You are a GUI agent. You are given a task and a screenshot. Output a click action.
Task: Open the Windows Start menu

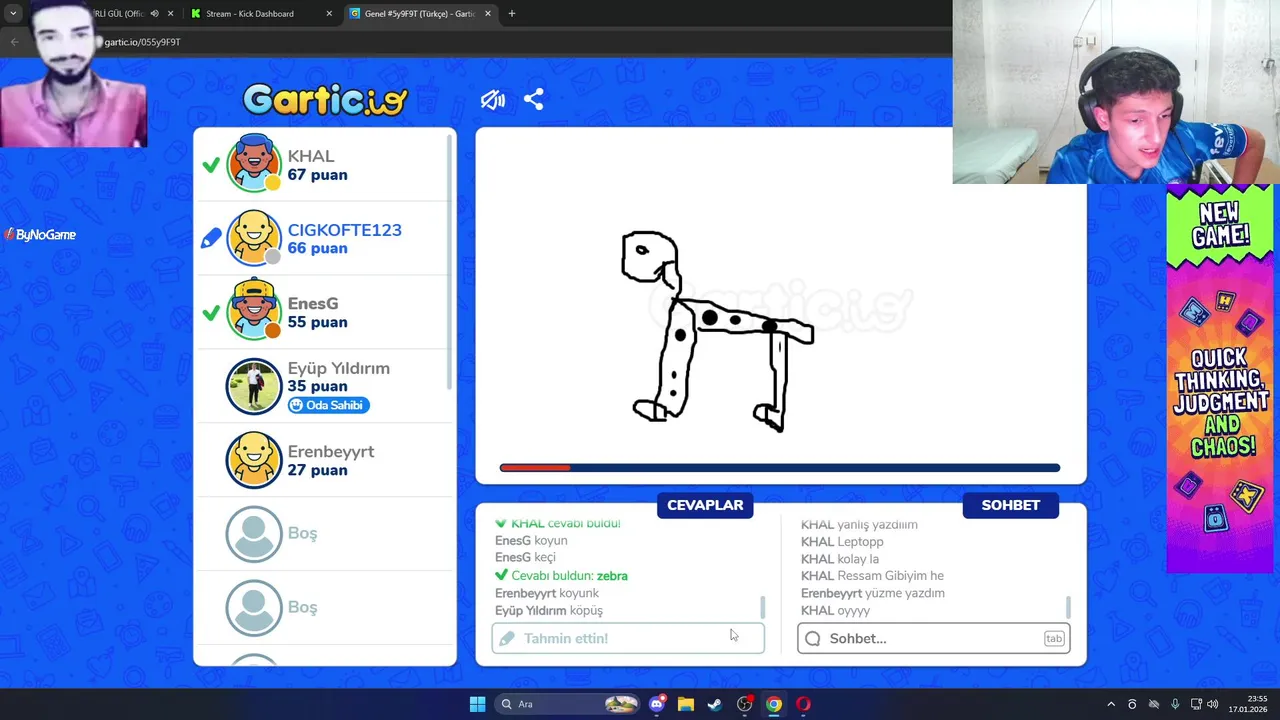click(477, 704)
